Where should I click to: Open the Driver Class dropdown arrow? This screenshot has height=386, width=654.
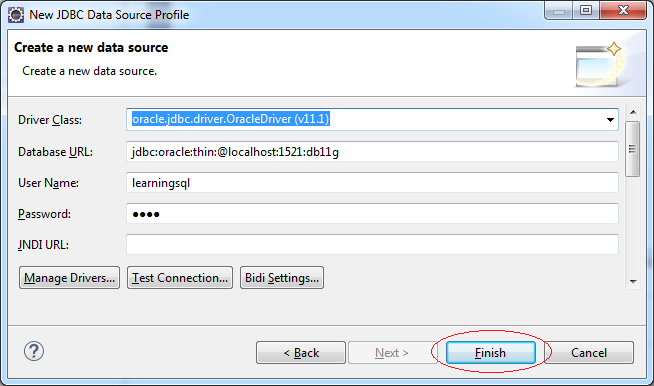pos(610,120)
